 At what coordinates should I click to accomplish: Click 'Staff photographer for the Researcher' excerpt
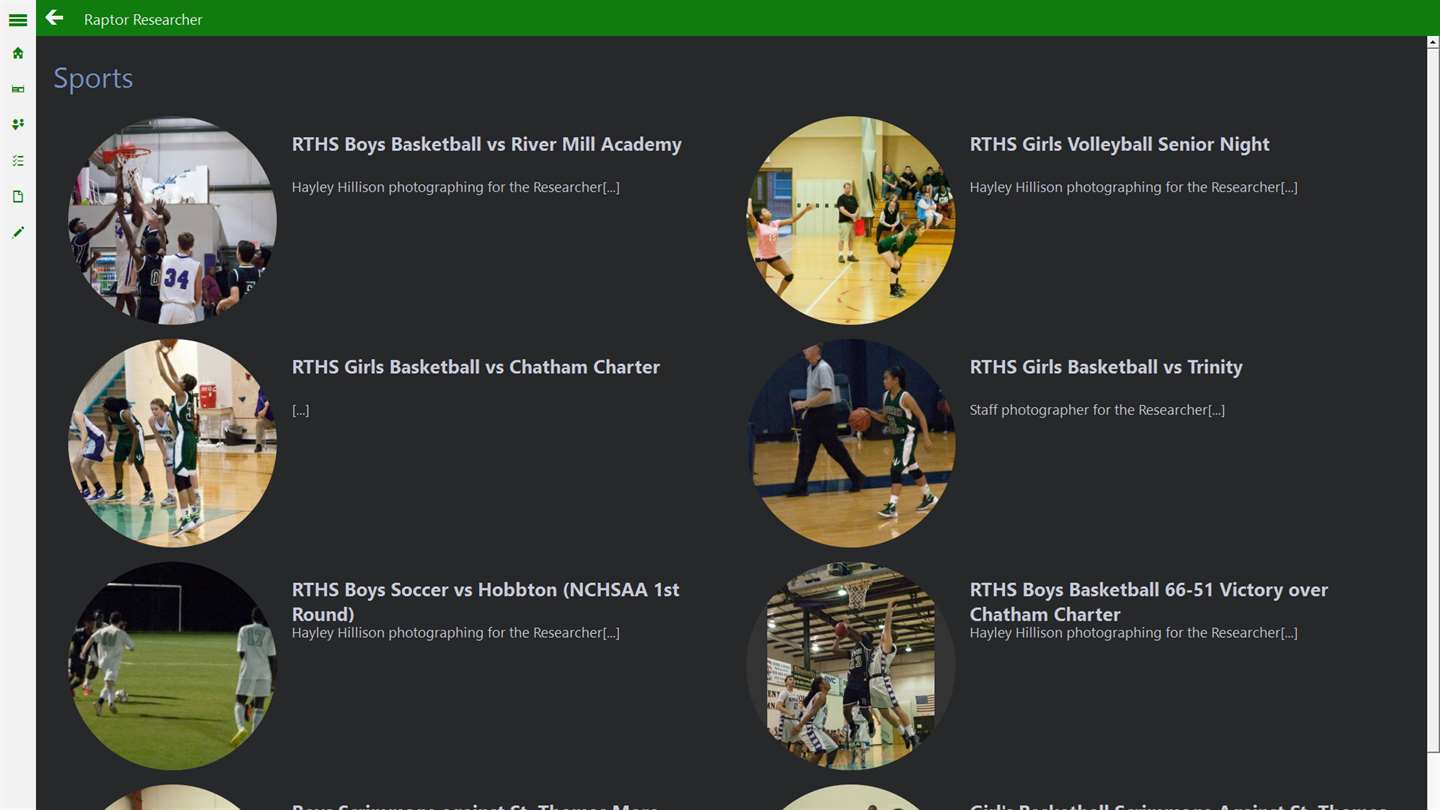click(1097, 410)
